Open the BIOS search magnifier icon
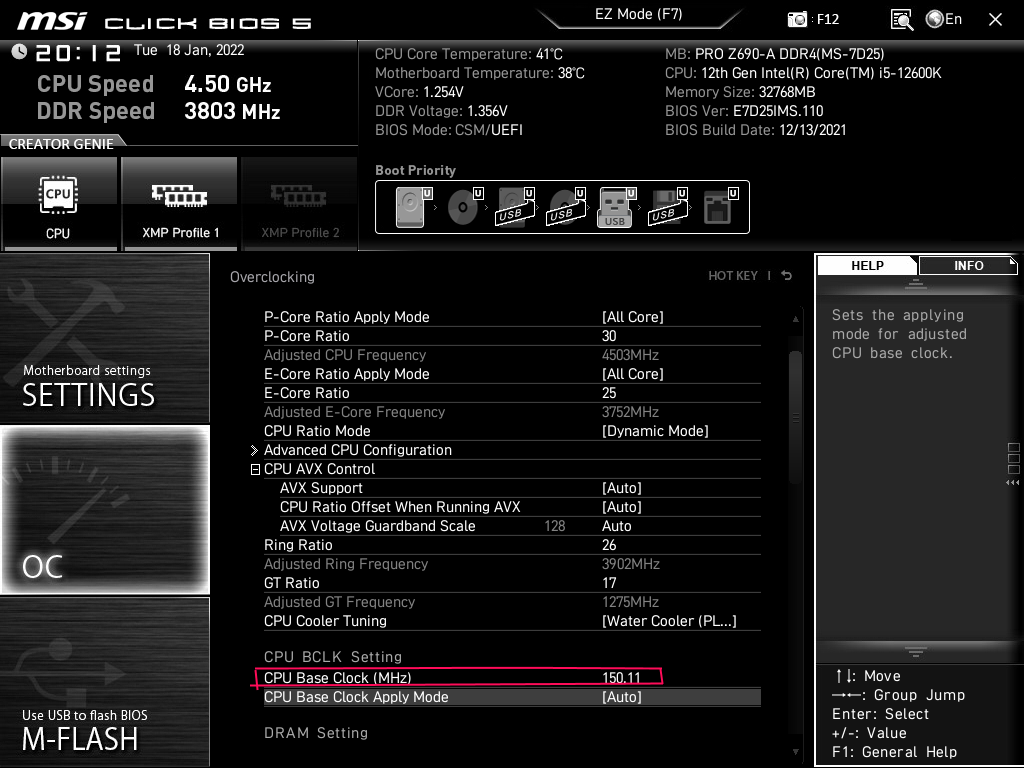The width and height of the screenshot is (1024, 768). click(x=902, y=20)
